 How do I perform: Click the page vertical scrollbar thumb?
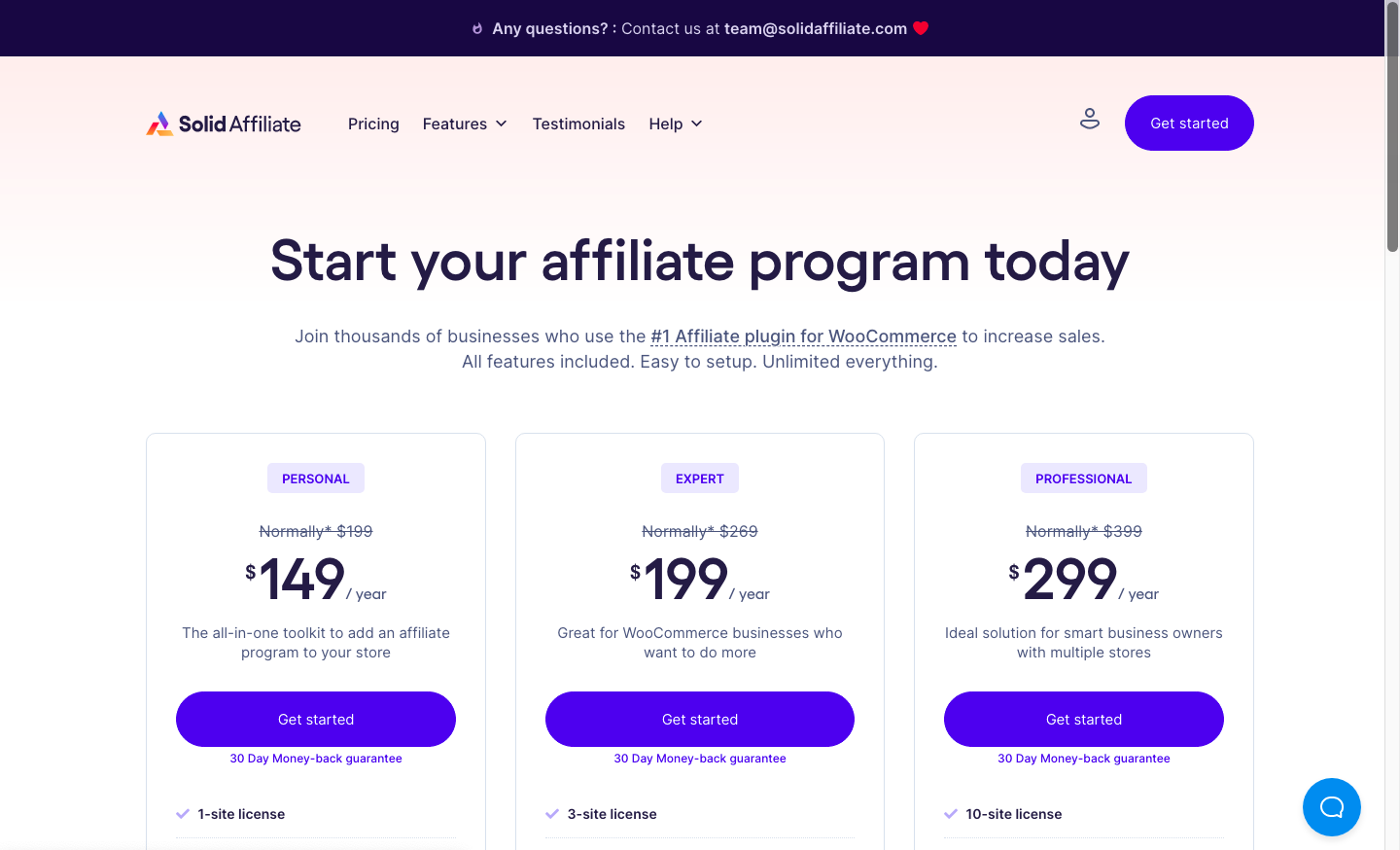tap(1392, 126)
